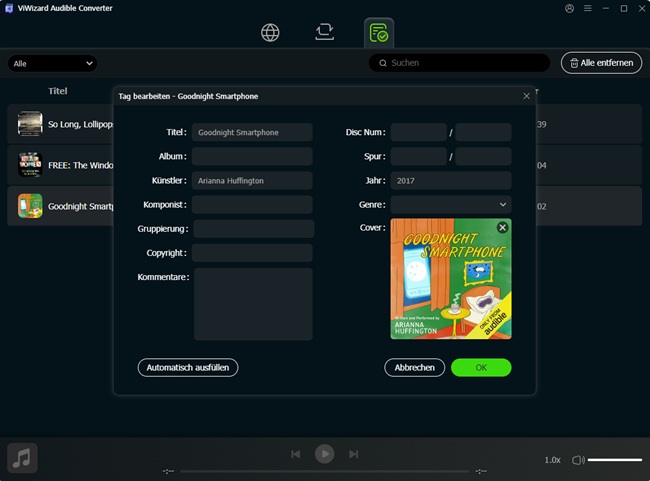Skip to previous track

(x=296, y=454)
